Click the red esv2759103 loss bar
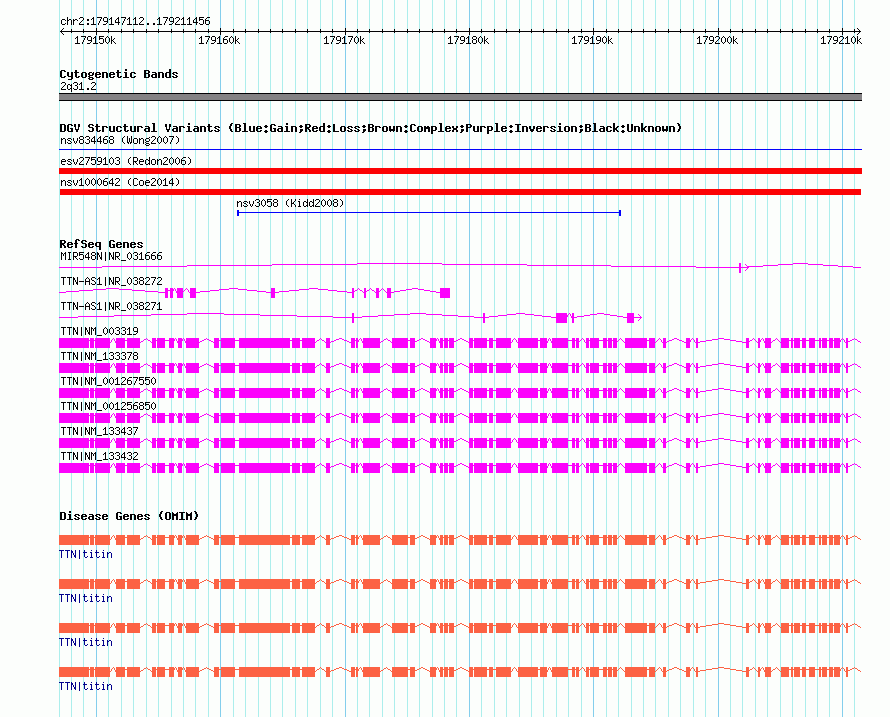Viewport: 890px width, 717px height. 460,171
